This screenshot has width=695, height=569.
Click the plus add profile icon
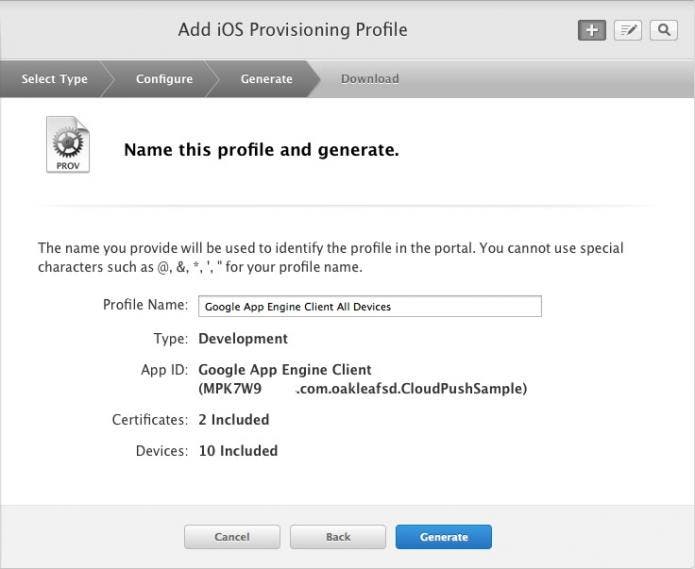[592, 30]
